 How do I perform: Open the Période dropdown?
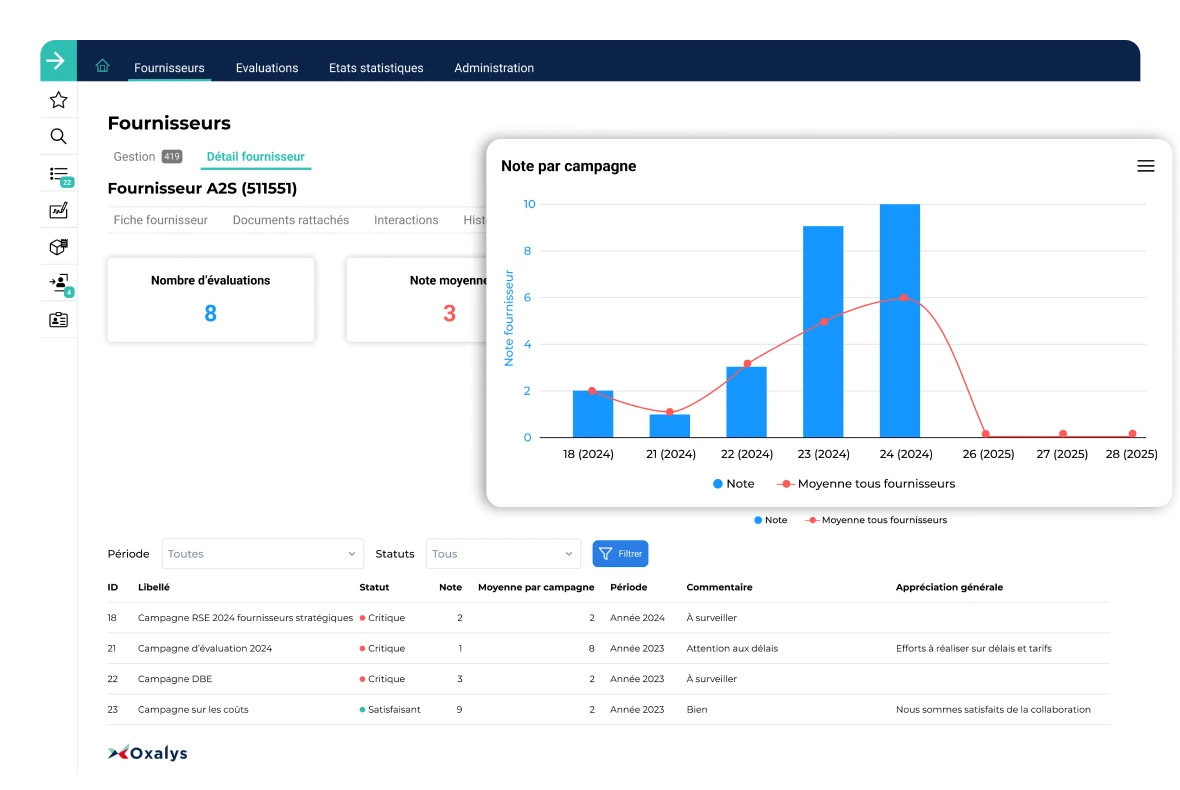[x=262, y=554]
